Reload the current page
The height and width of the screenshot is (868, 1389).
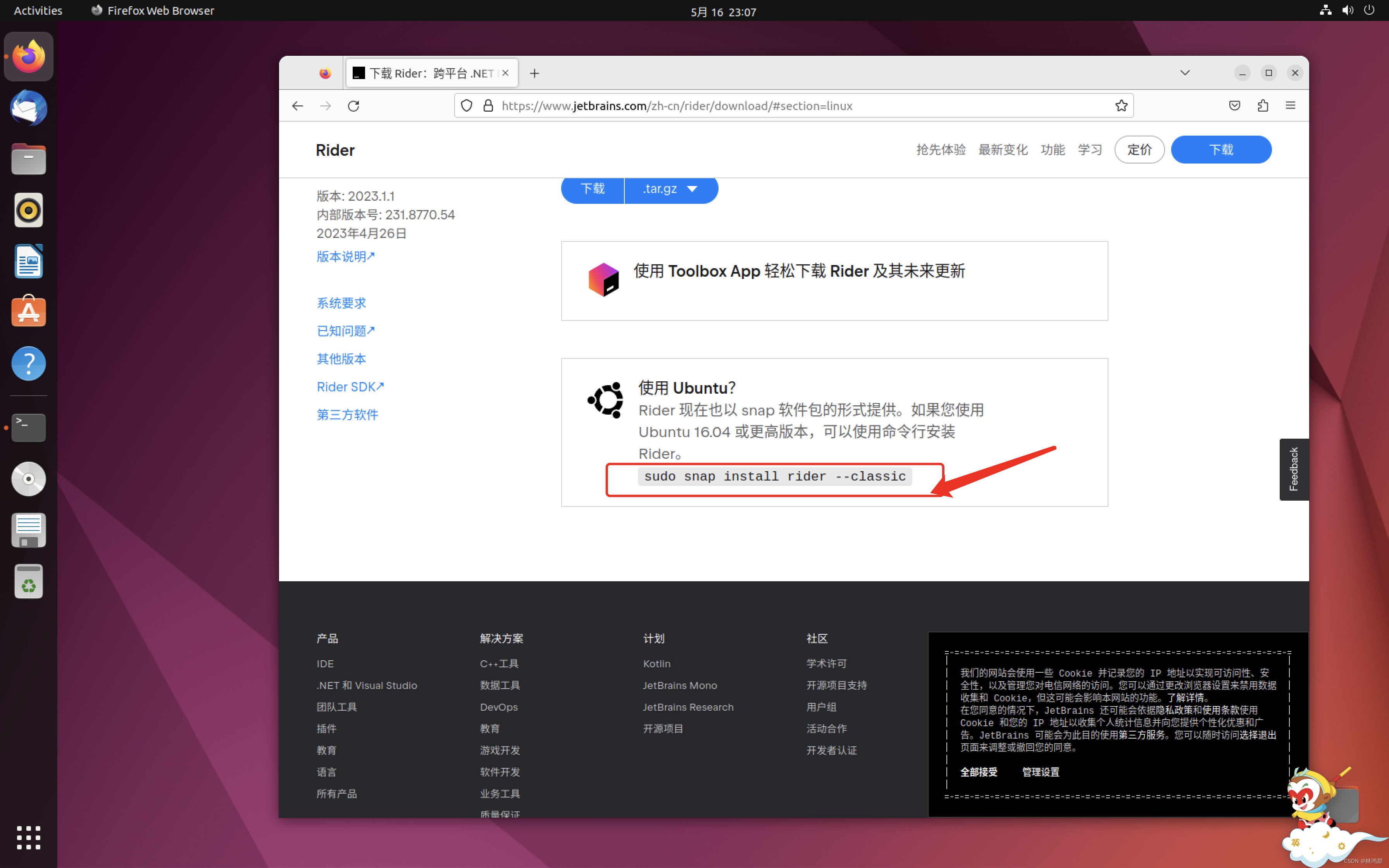[353, 106]
